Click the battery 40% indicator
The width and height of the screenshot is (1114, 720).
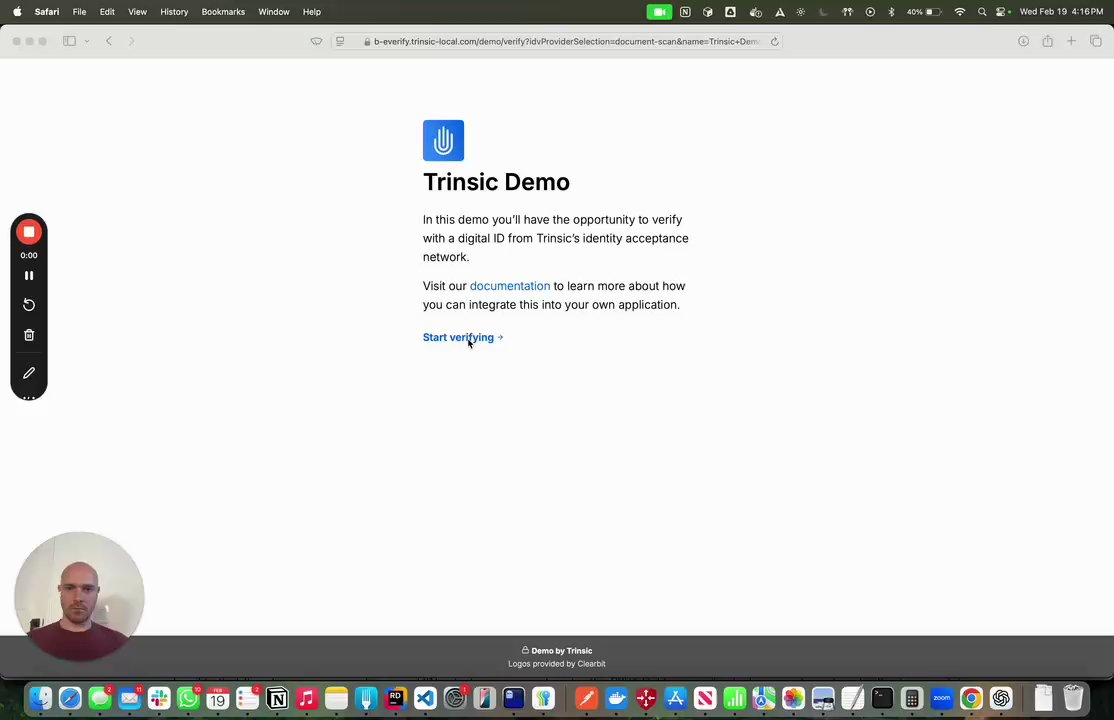924,11
